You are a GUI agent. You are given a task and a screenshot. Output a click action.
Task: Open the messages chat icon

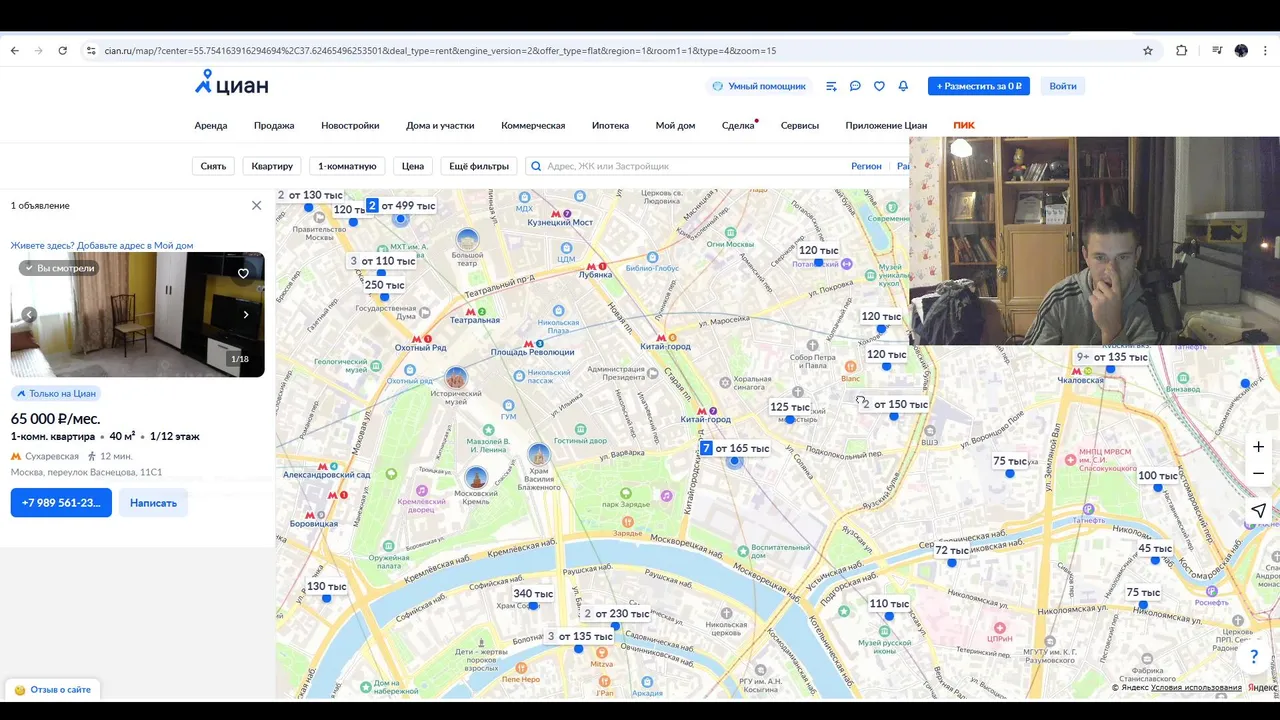[x=855, y=86]
